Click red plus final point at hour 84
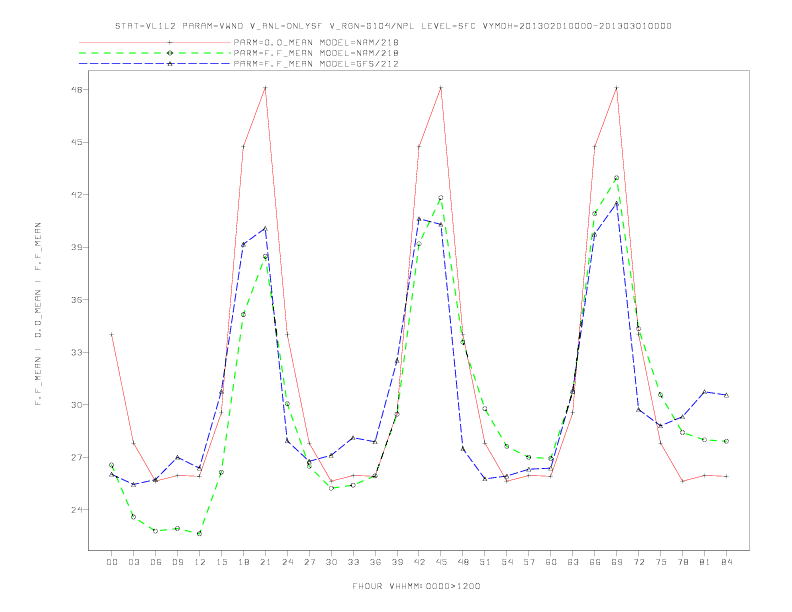The image size is (792, 612). pos(726,476)
